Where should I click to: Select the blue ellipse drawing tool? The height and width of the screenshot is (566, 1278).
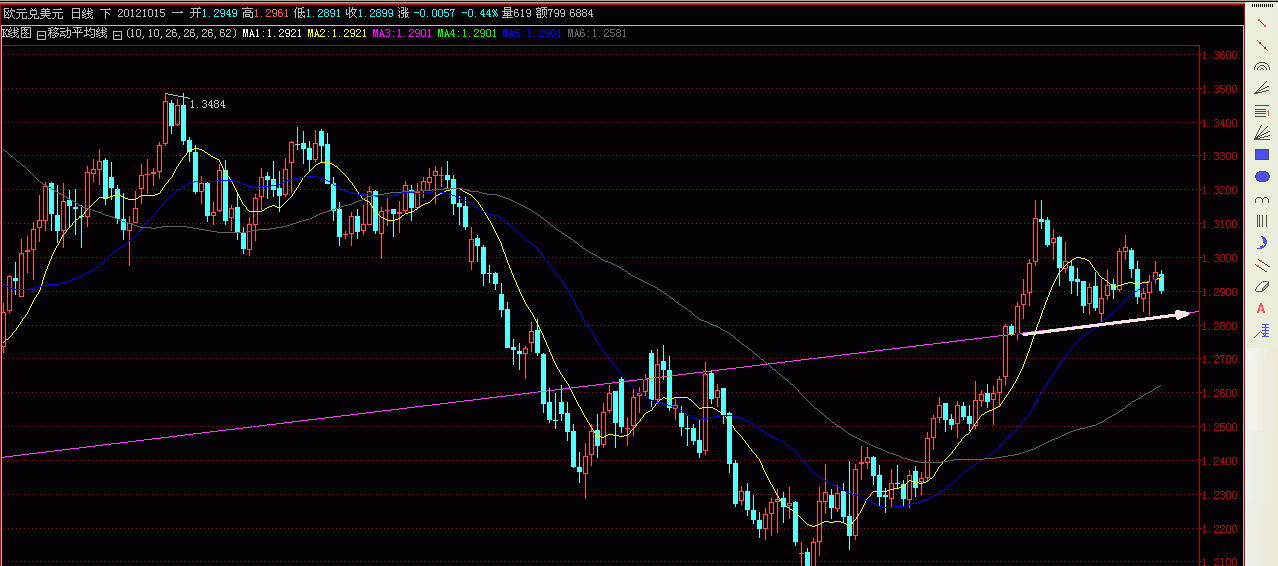(1261, 177)
